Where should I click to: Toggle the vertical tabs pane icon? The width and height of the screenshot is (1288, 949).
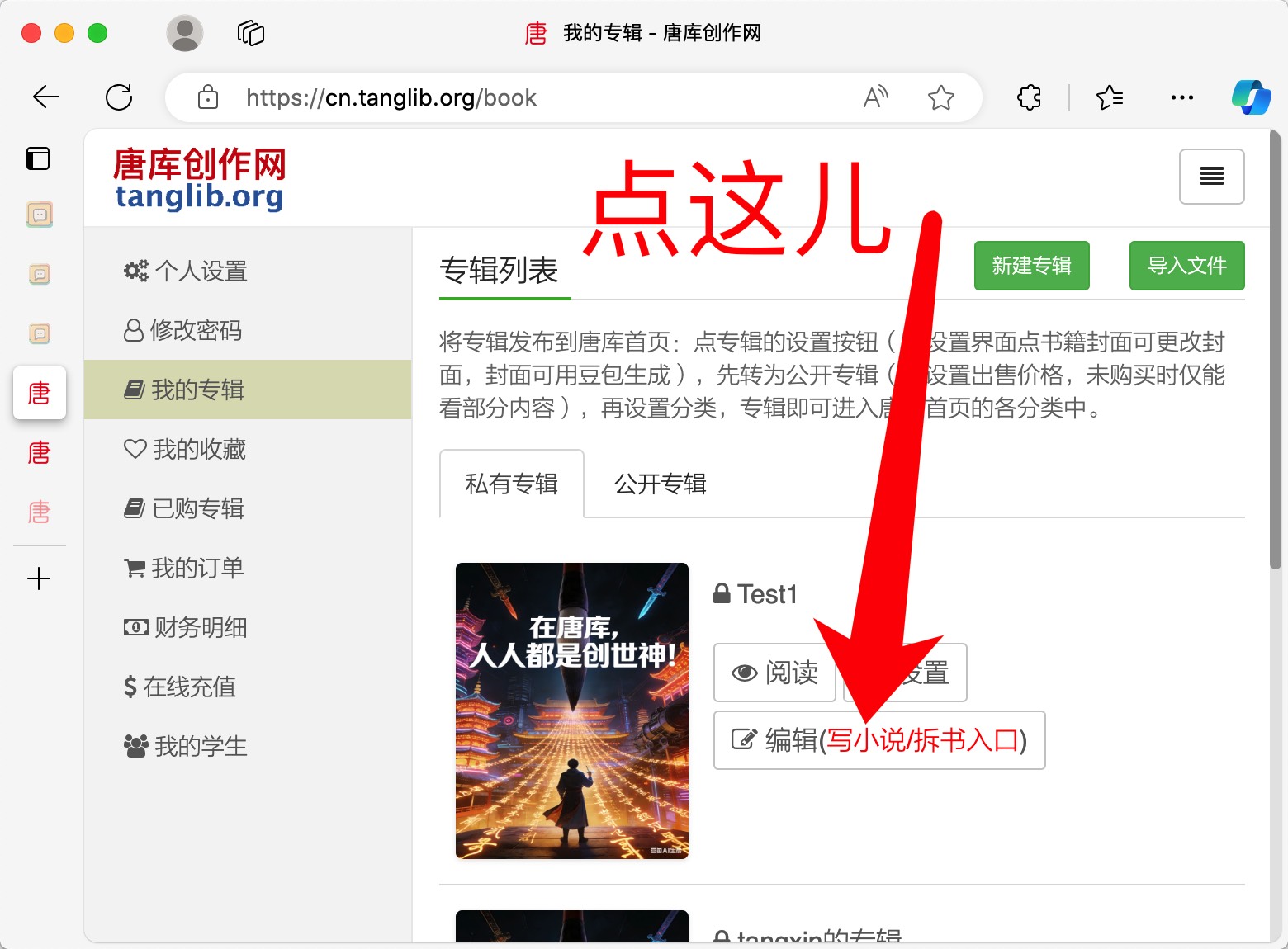click(x=38, y=158)
